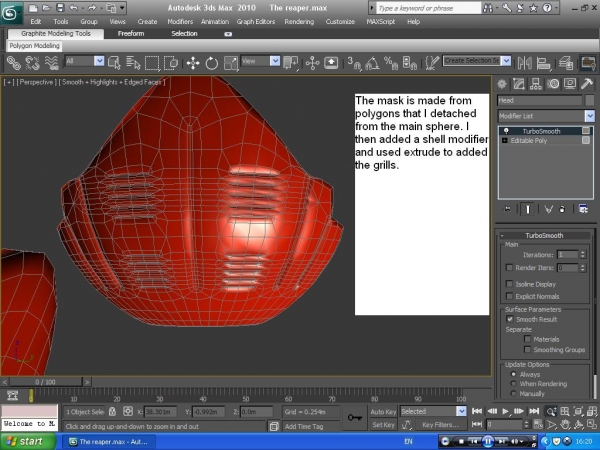600x450 pixels.
Task: Enable the 3D Snaps Toggle
Action: (x=354, y=63)
